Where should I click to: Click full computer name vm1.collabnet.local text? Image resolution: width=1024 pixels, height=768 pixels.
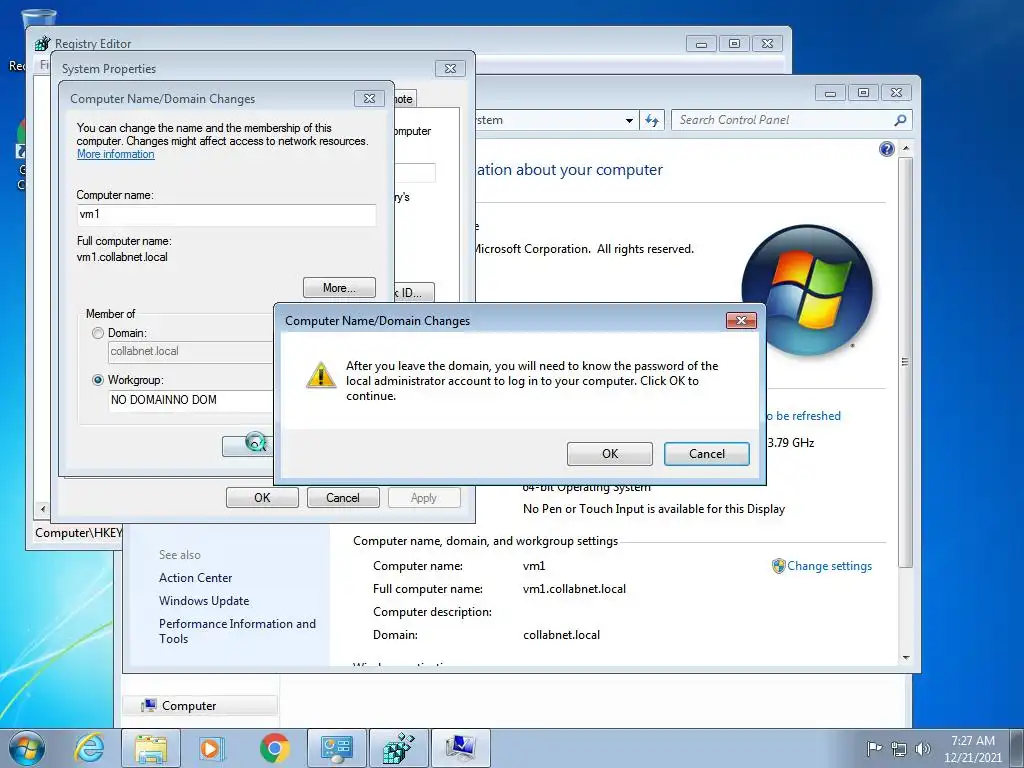(574, 589)
